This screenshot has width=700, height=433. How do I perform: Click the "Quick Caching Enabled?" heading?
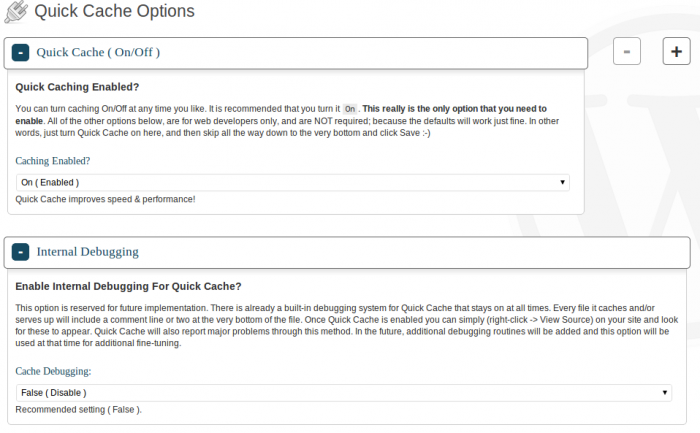click(77, 86)
